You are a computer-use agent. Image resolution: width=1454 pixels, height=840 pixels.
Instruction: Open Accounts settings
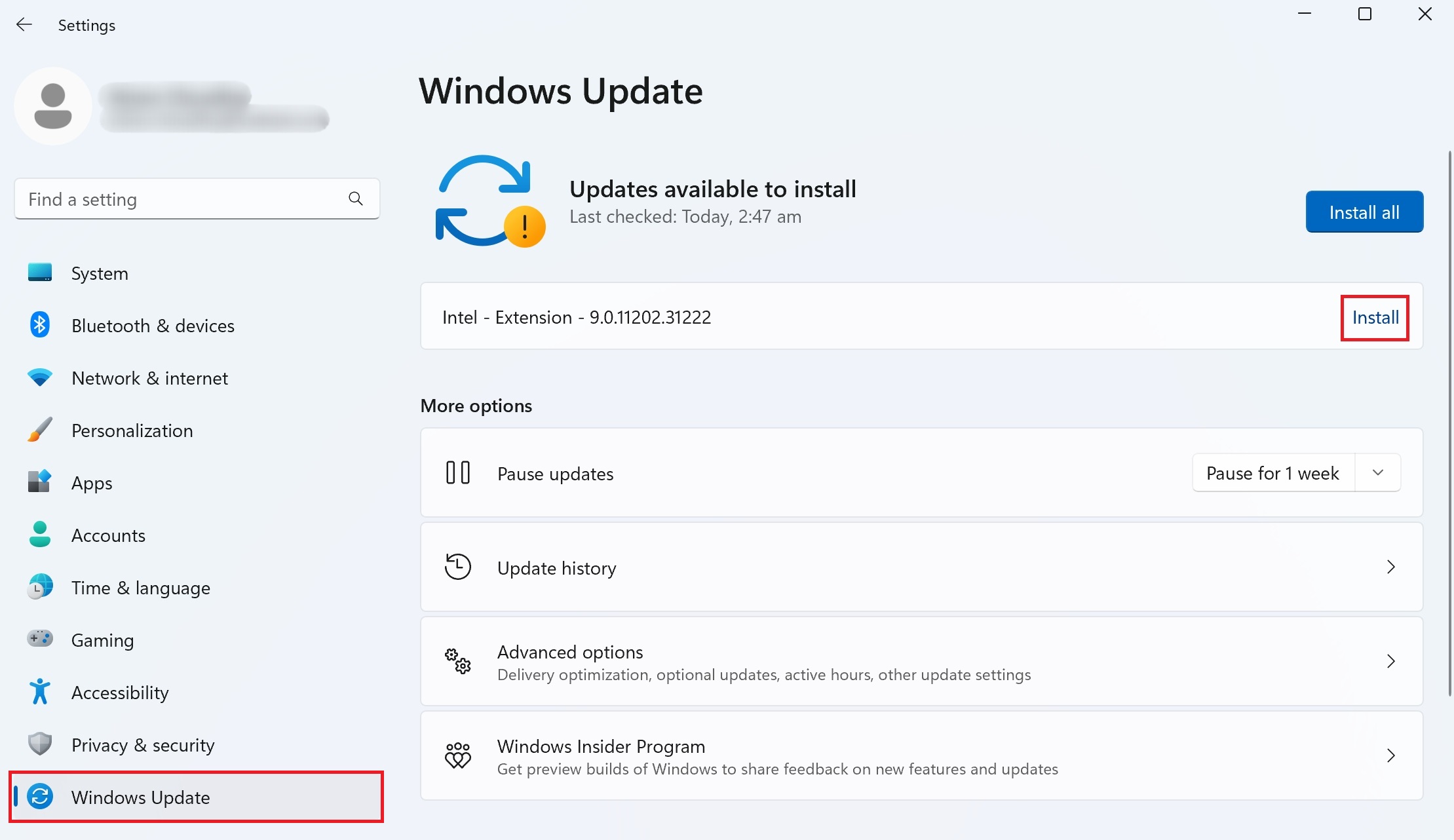[108, 535]
